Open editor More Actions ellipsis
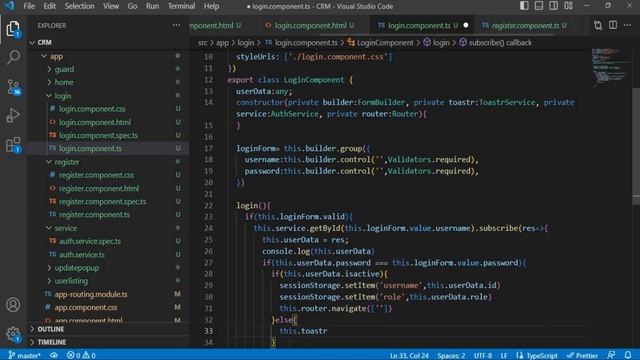Image resolution: width=640 pixels, height=360 pixels. tap(627, 25)
